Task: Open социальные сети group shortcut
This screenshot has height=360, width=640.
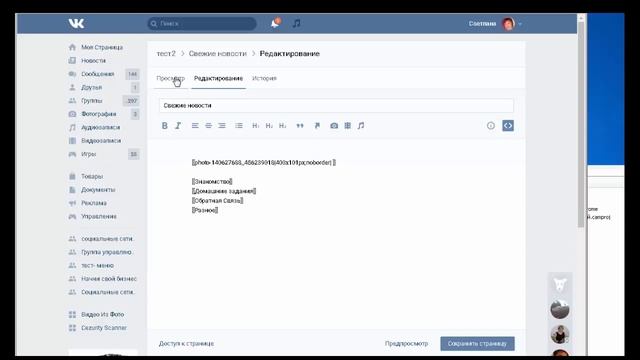Action: point(107,239)
